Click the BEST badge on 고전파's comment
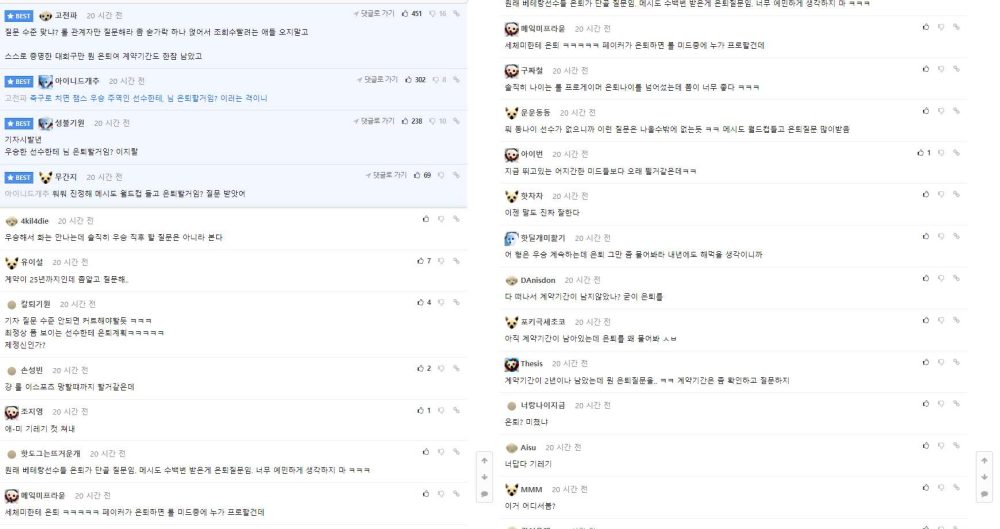 [x=18, y=16]
